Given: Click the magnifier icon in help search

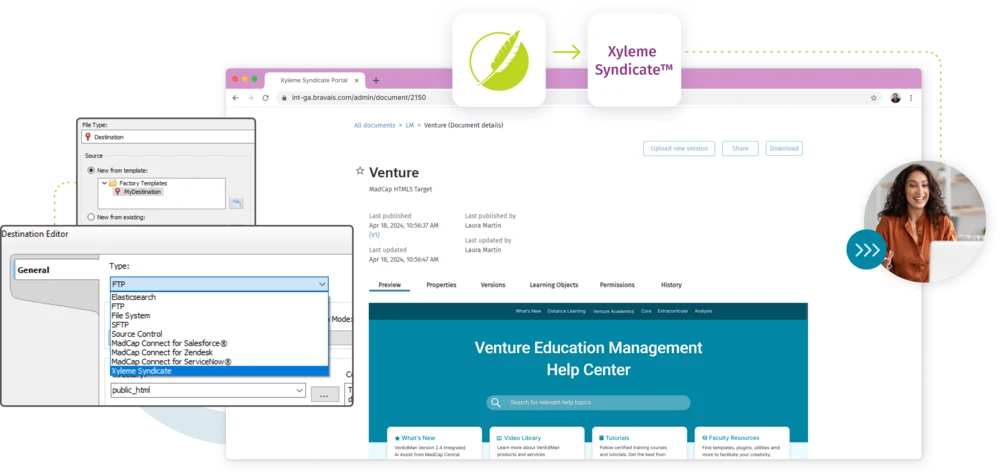Looking at the screenshot, I should (x=496, y=403).
